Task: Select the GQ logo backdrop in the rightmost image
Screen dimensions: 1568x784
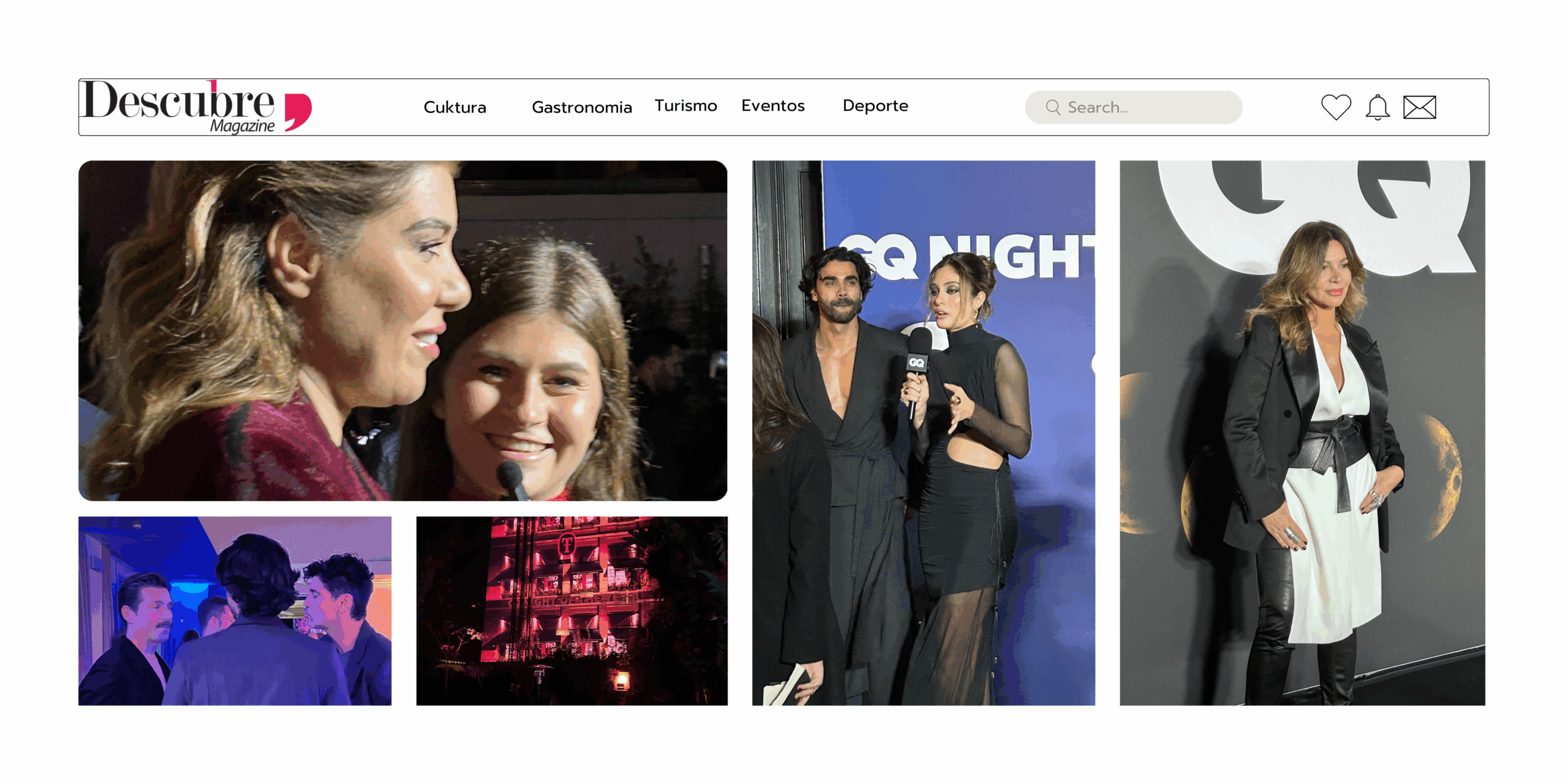Action: pos(1219,208)
